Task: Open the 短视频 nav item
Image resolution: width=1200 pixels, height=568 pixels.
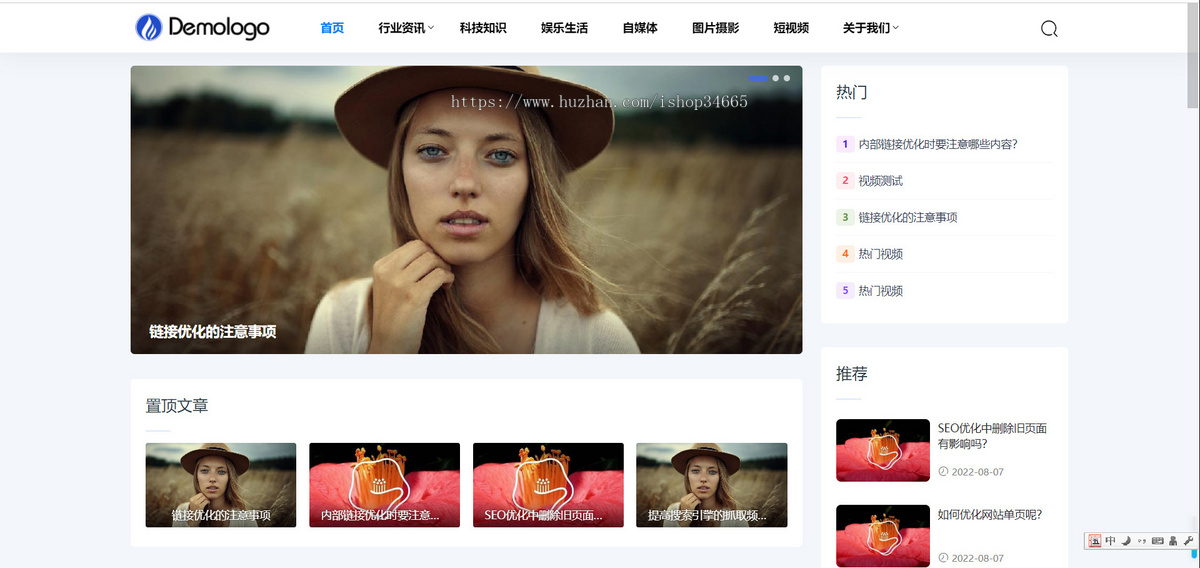Action: [x=791, y=28]
